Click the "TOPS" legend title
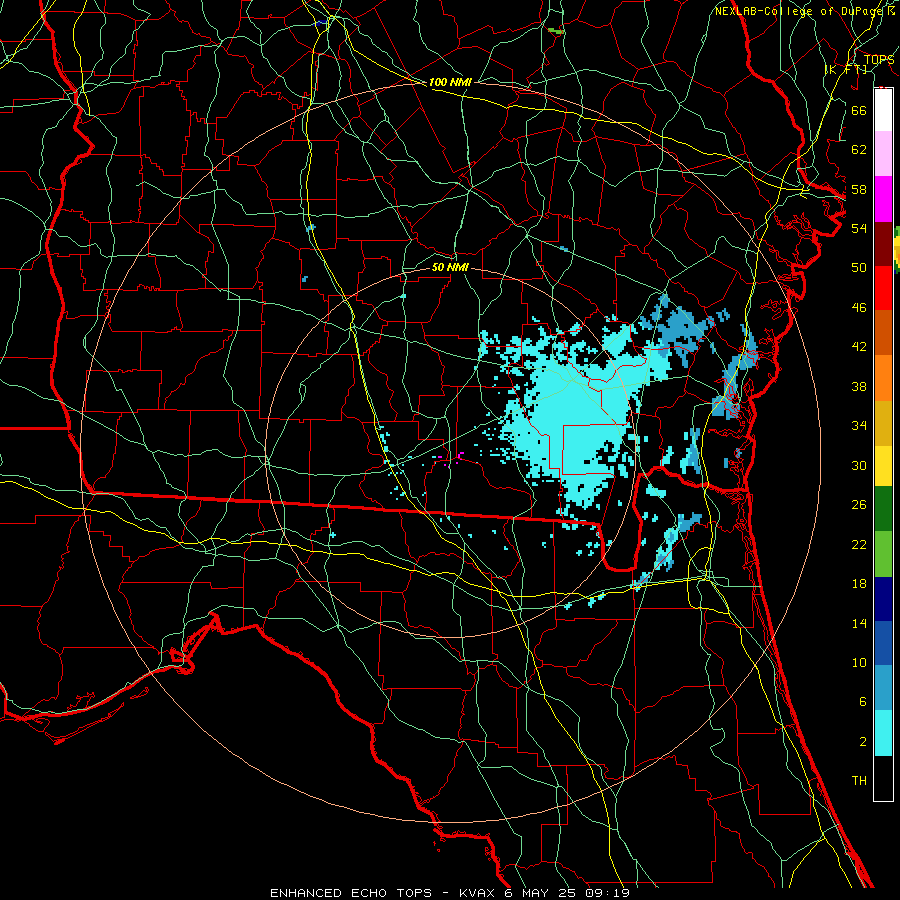Image resolution: width=900 pixels, height=900 pixels. [x=879, y=59]
